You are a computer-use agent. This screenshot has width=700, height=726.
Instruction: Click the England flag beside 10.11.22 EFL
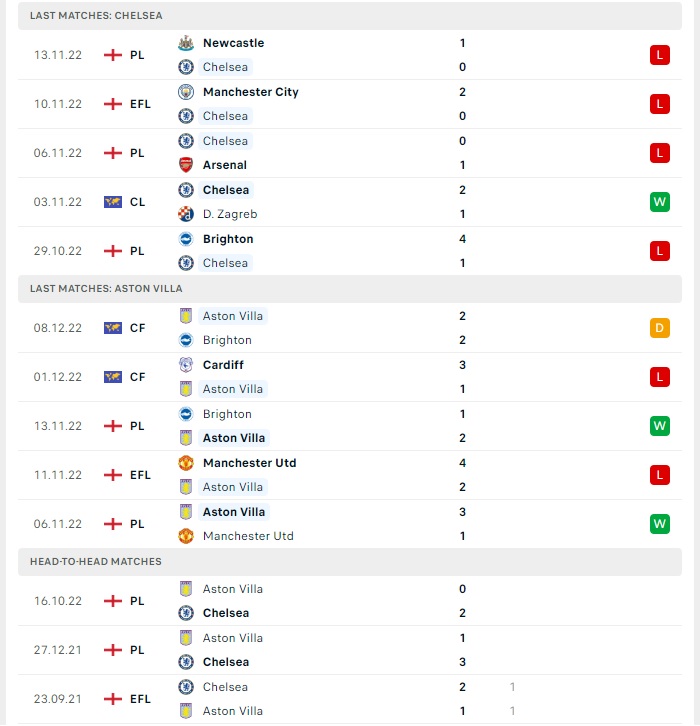click(x=113, y=104)
